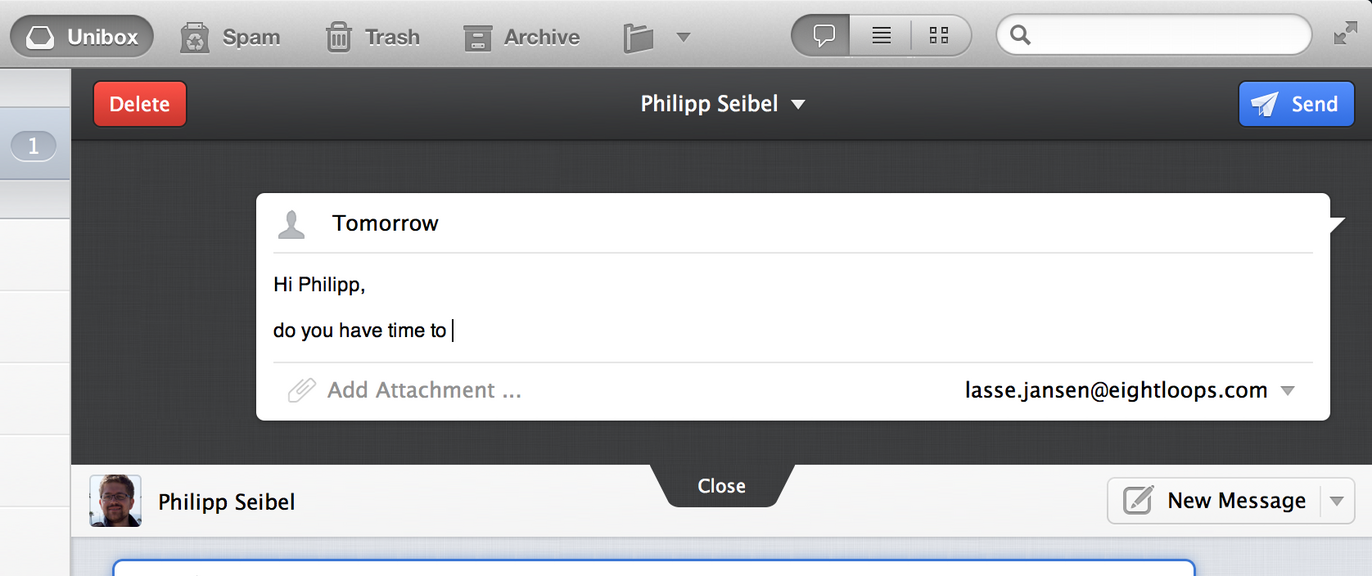Open the sender email account dropdown

click(1288, 391)
